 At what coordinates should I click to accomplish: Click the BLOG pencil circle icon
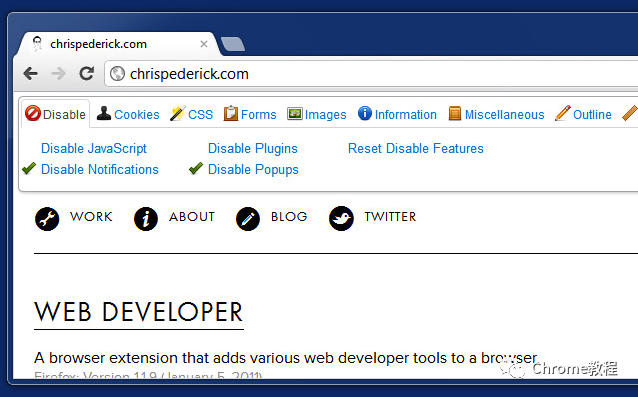pyautogui.click(x=248, y=219)
